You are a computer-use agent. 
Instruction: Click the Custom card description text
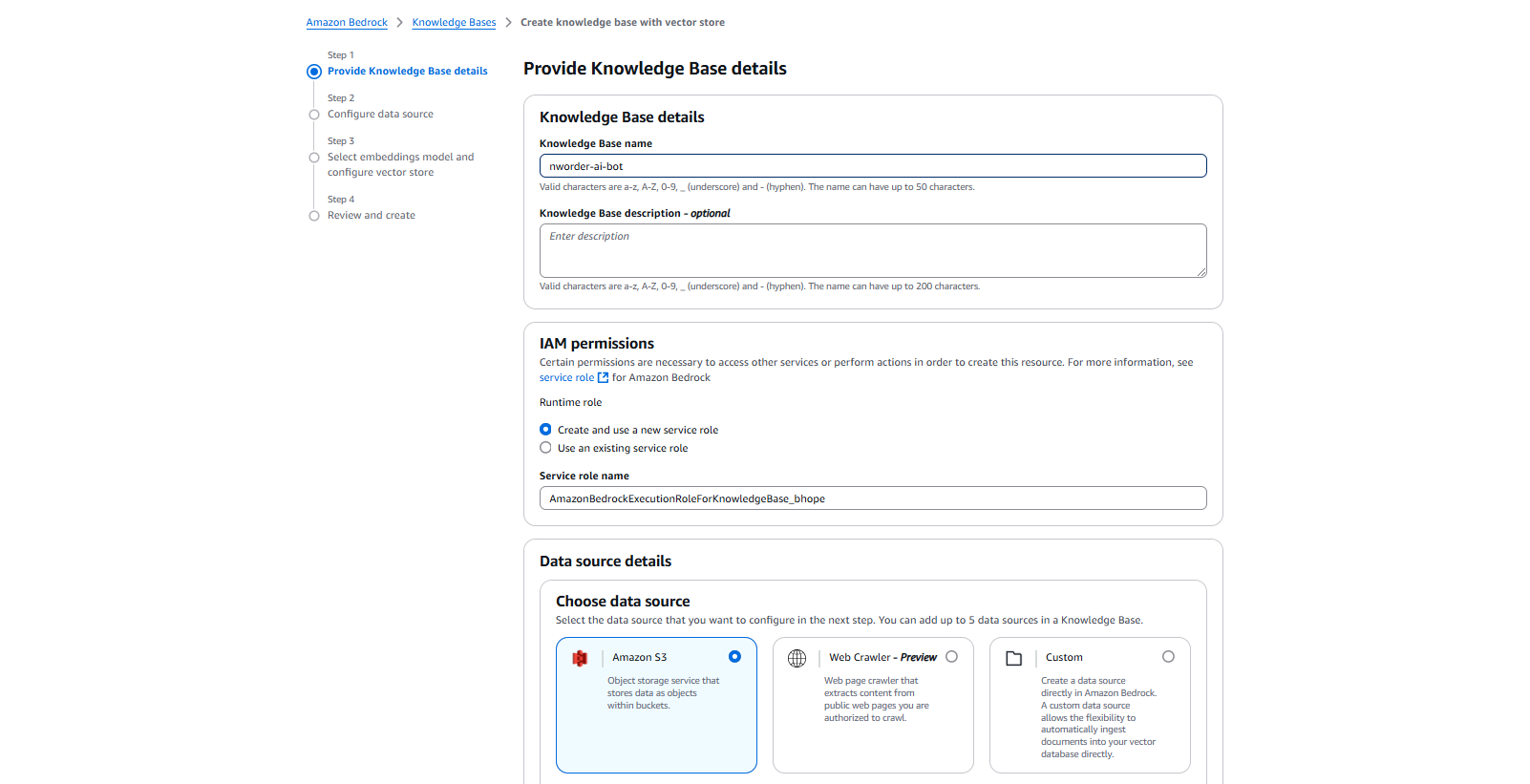[x=1098, y=717]
